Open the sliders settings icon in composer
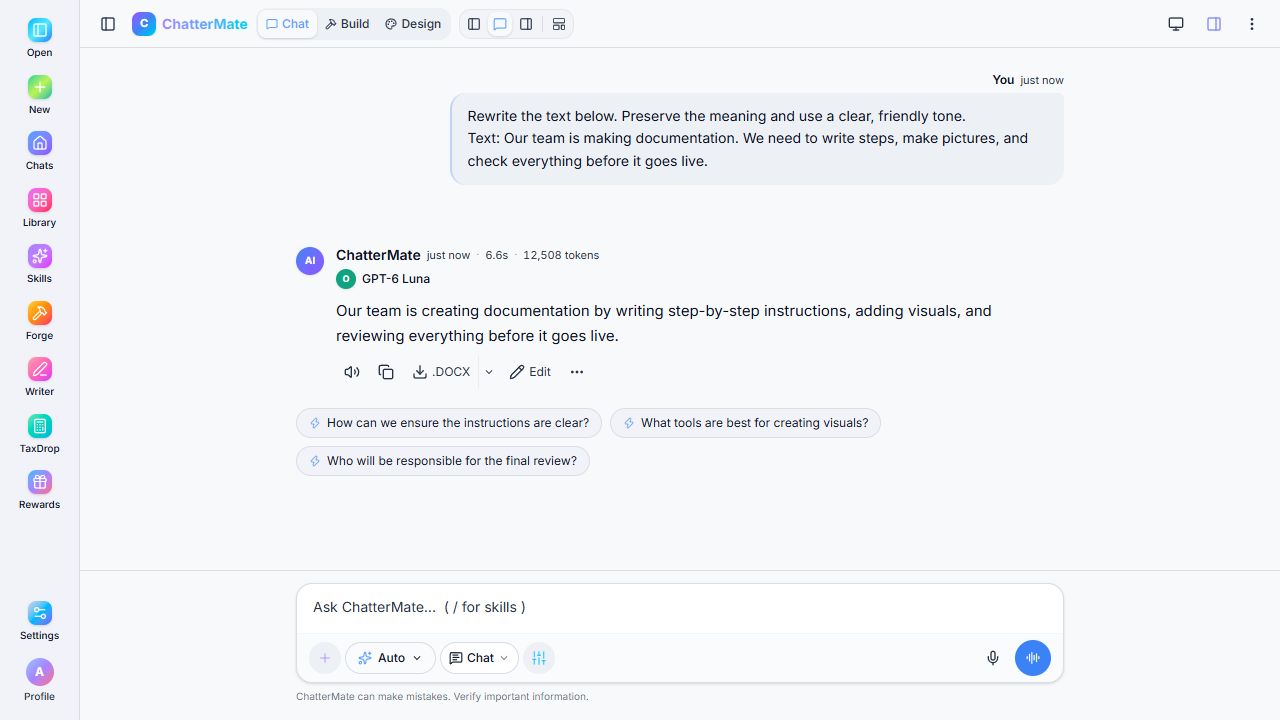 point(539,658)
